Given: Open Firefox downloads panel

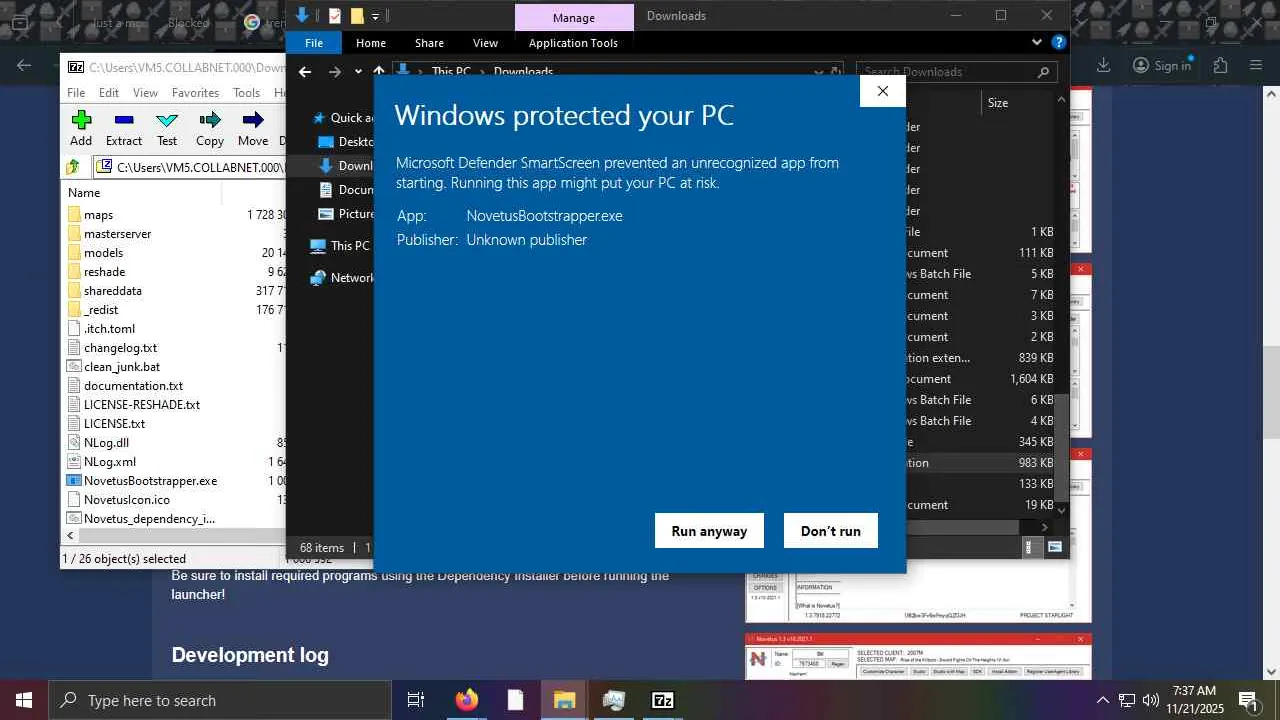Looking at the screenshot, I should click(1103, 65).
